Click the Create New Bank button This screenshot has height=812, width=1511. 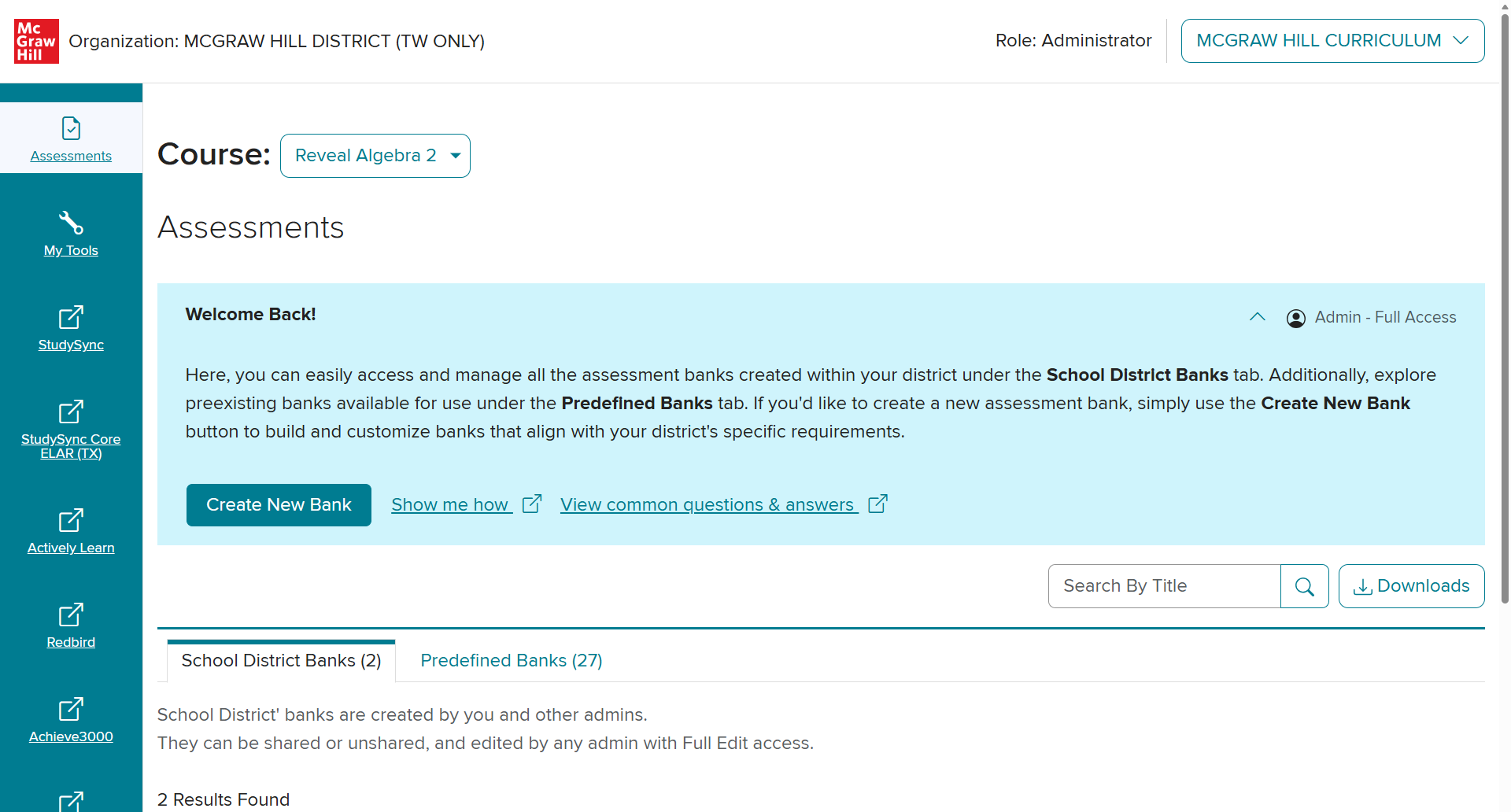click(x=279, y=505)
